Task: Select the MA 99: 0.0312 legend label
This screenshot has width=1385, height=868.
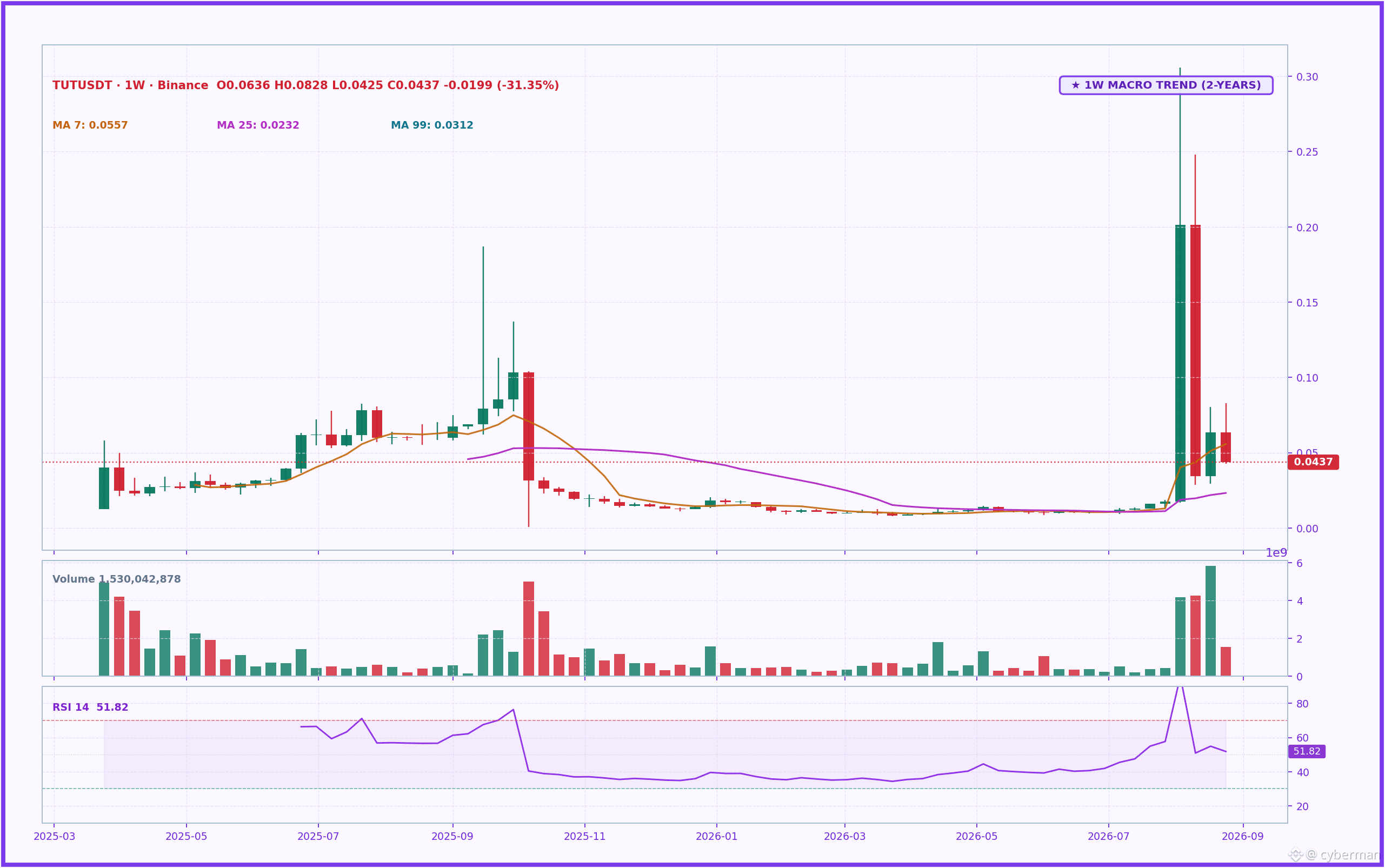Action: [432, 125]
